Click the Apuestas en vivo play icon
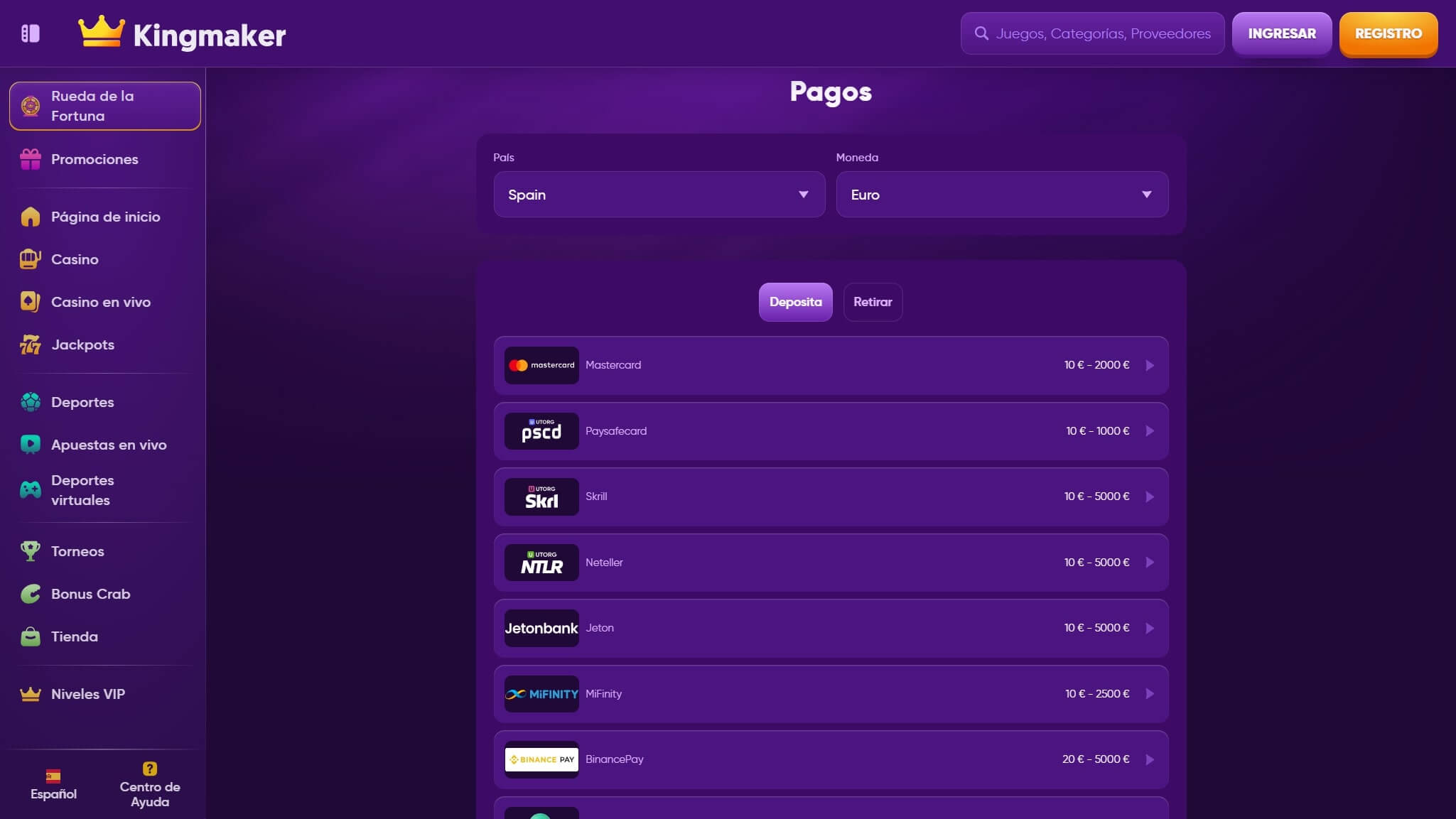The image size is (1456, 819). click(x=31, y=445)
